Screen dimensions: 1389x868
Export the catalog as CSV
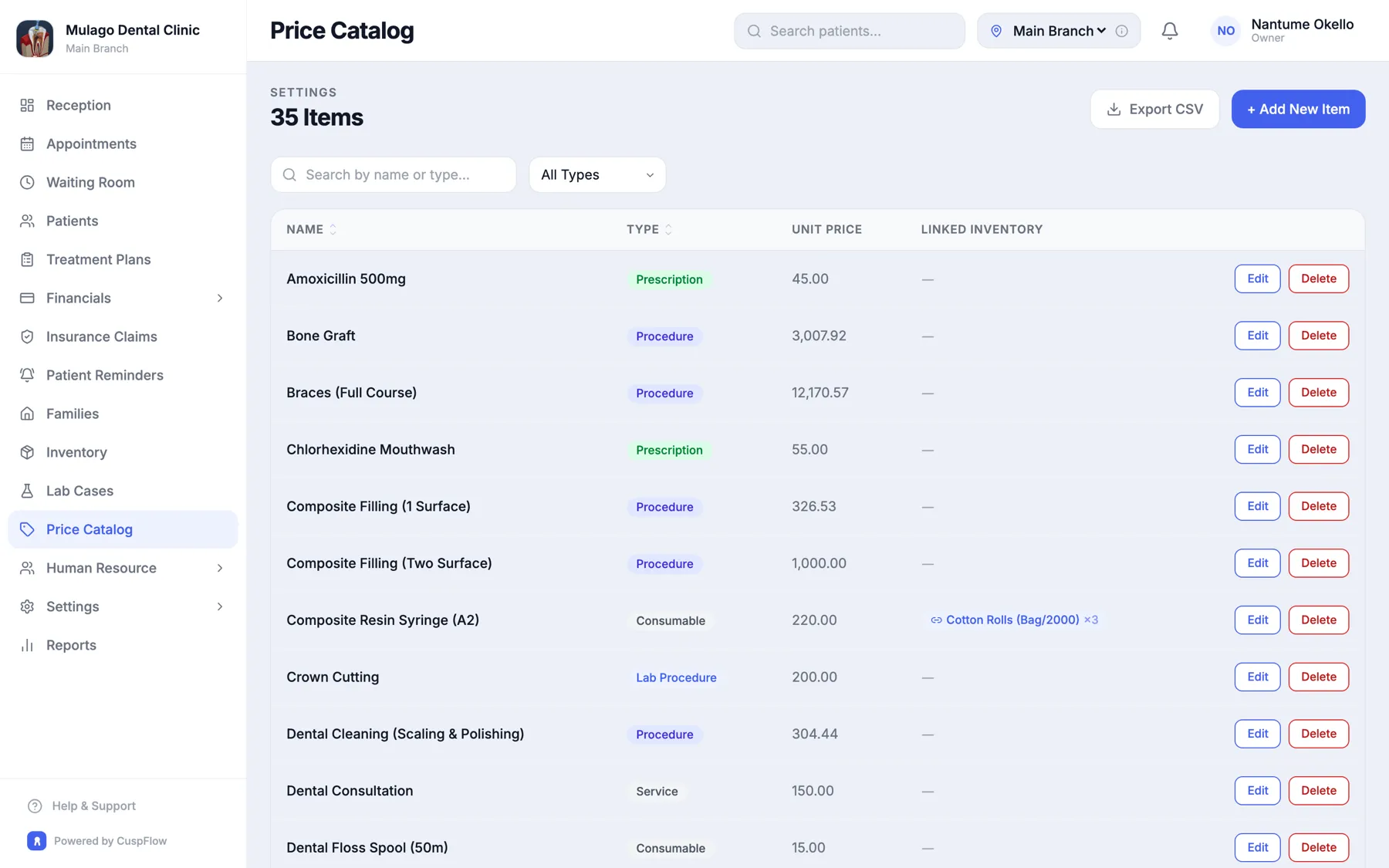[1154, 109]
